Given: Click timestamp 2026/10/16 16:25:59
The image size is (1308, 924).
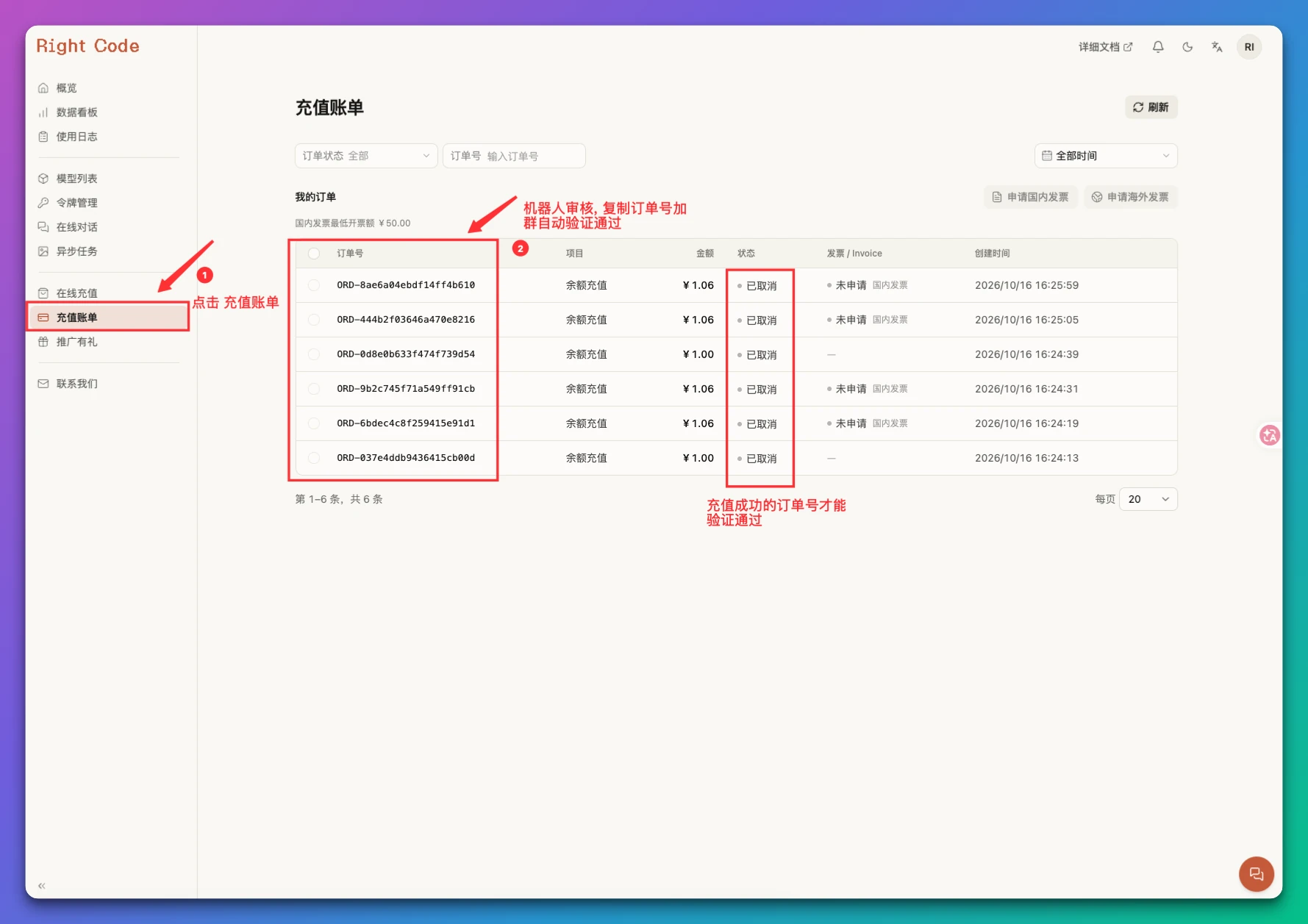Looking at the screenshot, I should (x=1027, y=285).
